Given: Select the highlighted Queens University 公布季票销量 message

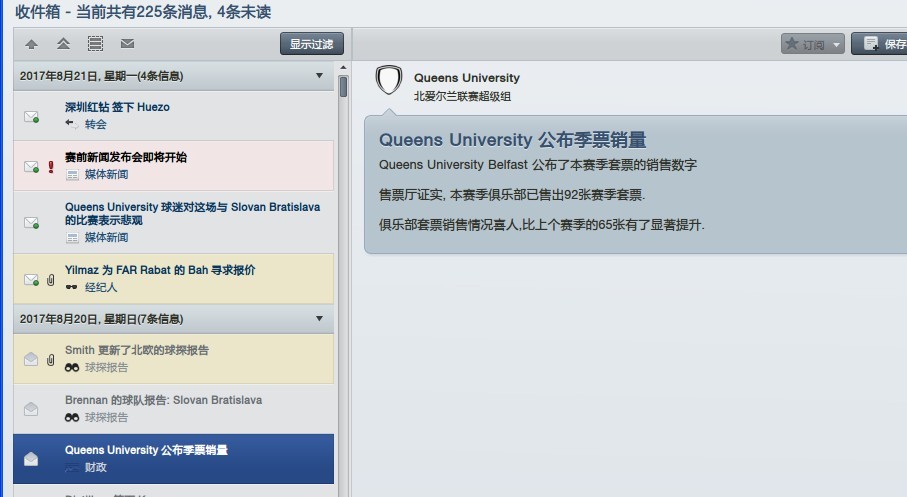Looking at the screenshot, I should tap(174, 459).
